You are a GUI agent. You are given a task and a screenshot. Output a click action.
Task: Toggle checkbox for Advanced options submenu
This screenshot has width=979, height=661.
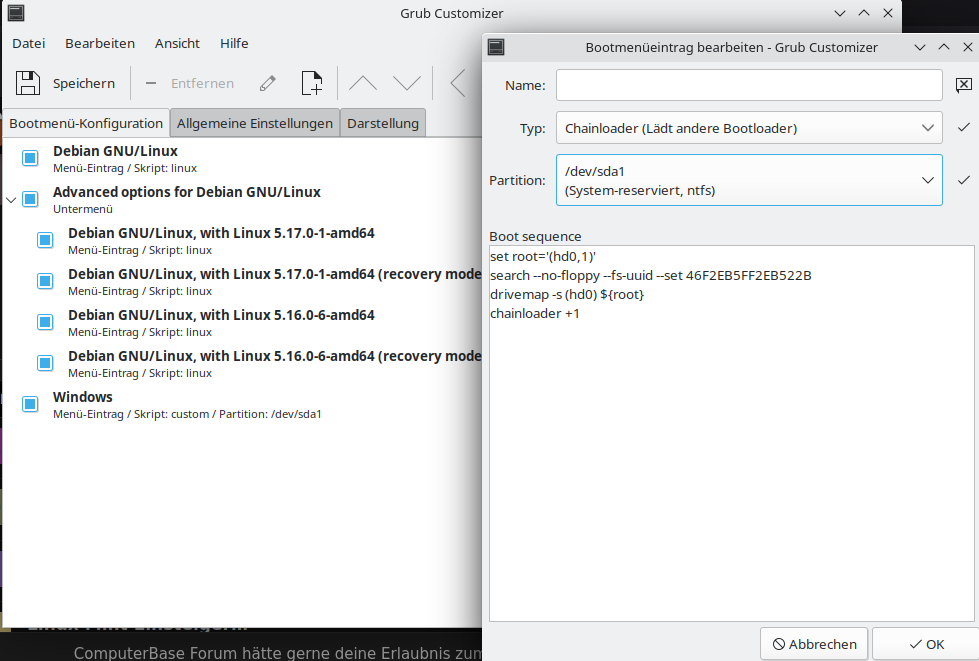pos(30,199)
